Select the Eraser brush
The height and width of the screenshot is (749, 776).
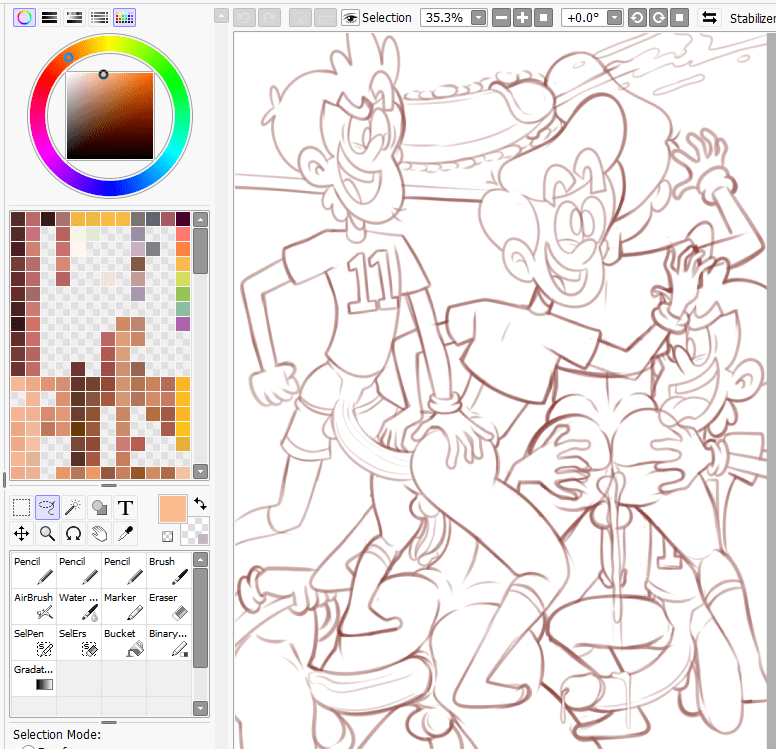click(x=168, y=606)
